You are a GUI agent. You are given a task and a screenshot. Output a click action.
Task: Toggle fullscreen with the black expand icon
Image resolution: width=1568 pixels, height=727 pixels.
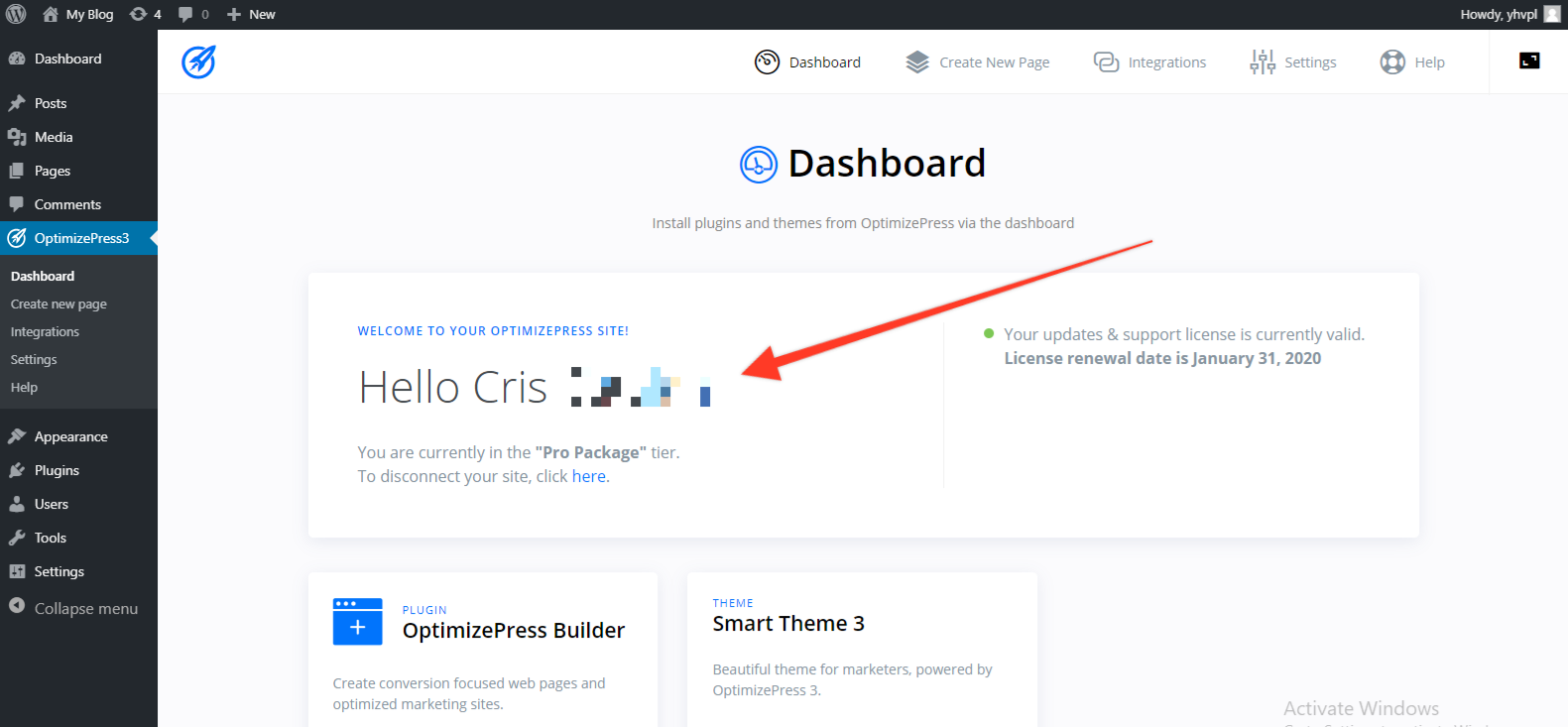tap(1529, 61)
